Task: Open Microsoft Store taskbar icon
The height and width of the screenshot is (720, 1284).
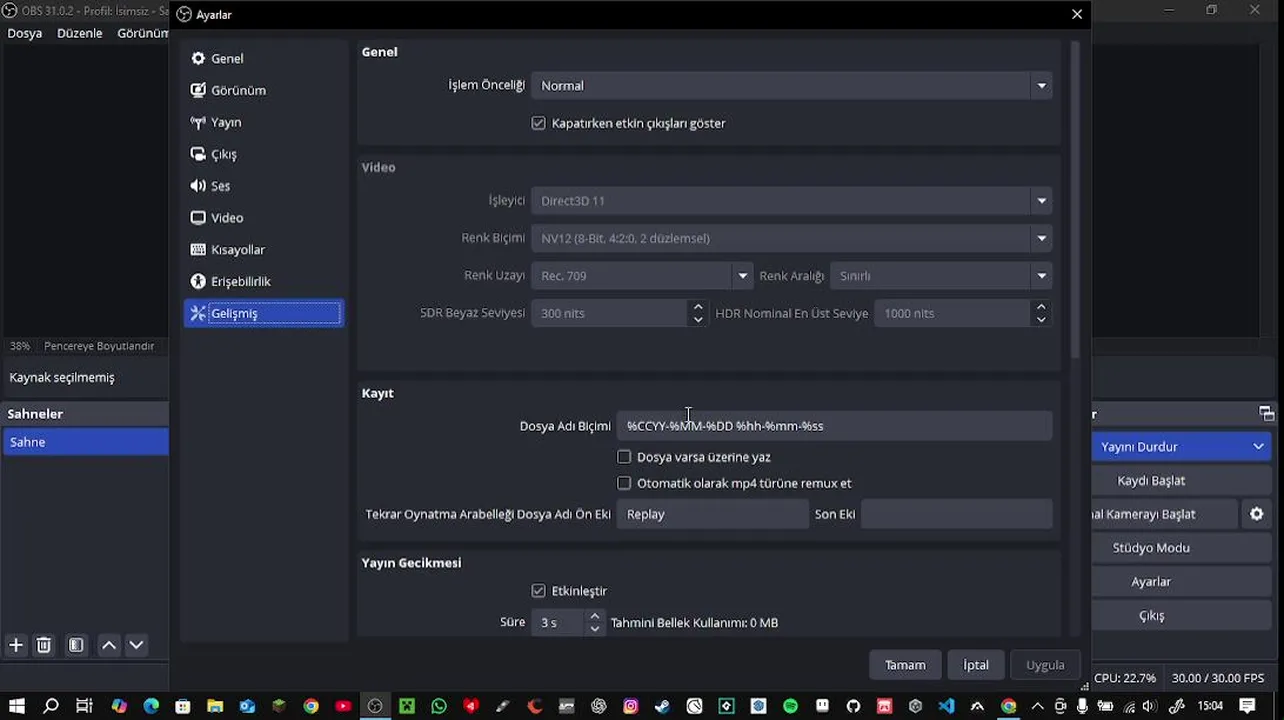Action: (x=183, y=706)
